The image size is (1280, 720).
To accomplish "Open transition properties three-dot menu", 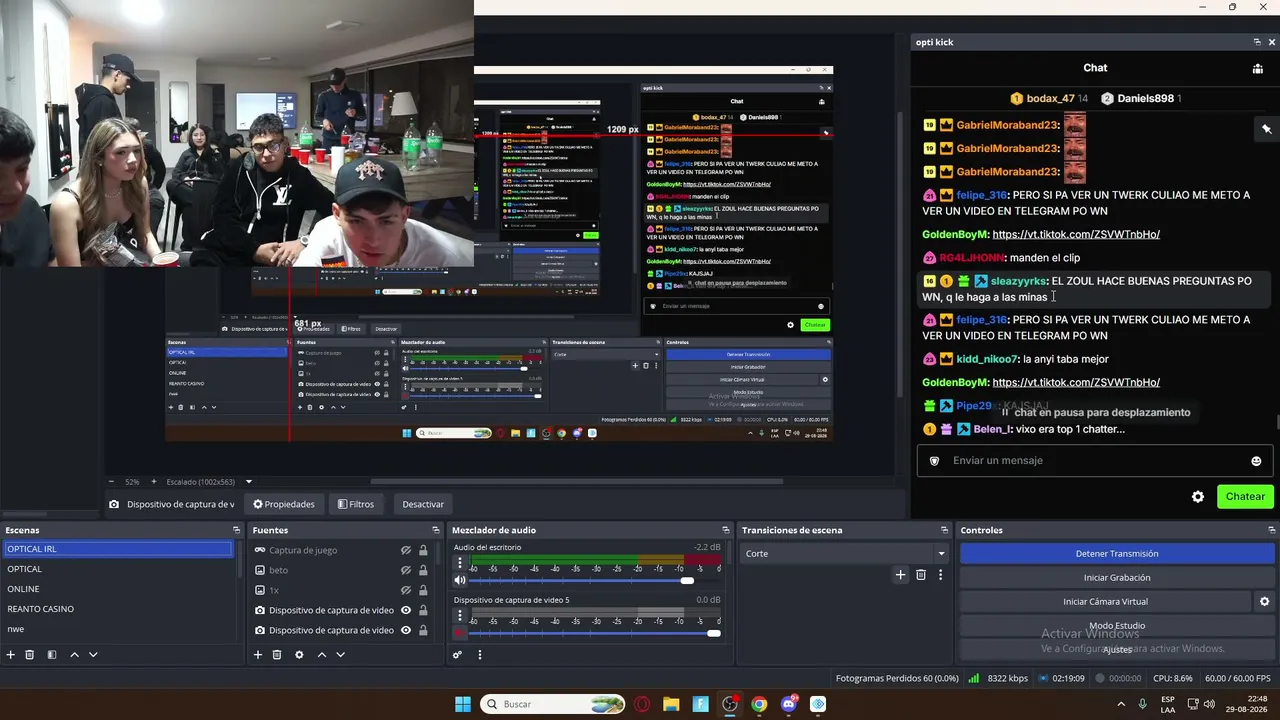I will click(x=940, y=575).
